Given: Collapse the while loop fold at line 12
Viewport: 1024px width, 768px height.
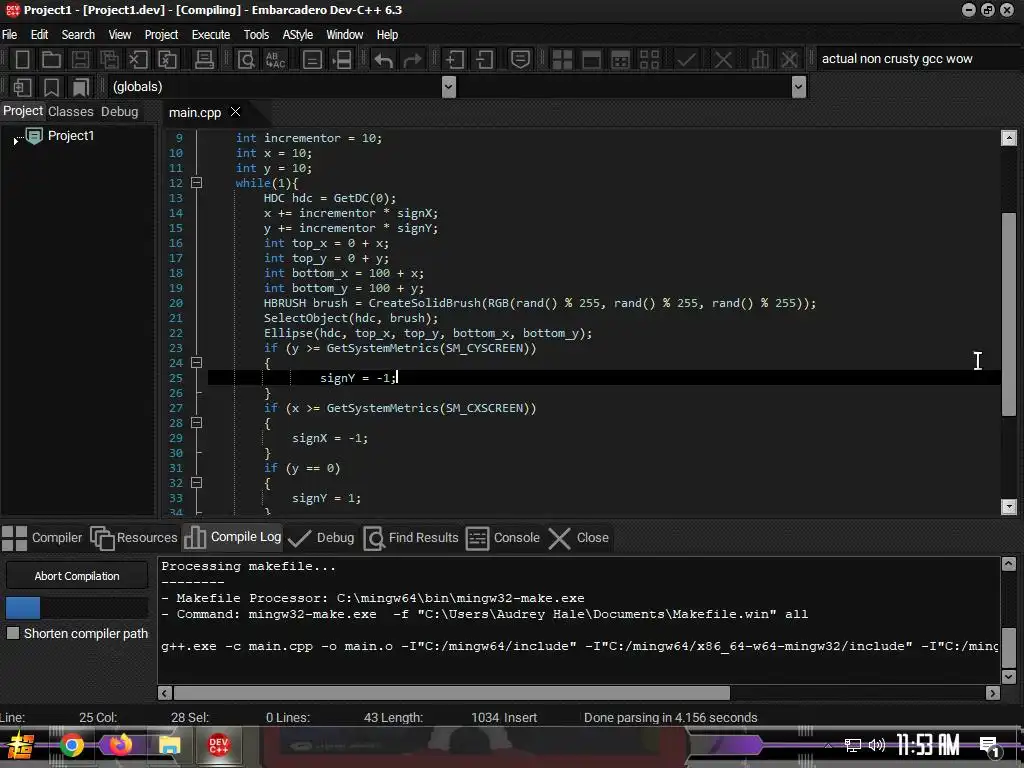Looking at the screenshot, I should click(196, 183).
